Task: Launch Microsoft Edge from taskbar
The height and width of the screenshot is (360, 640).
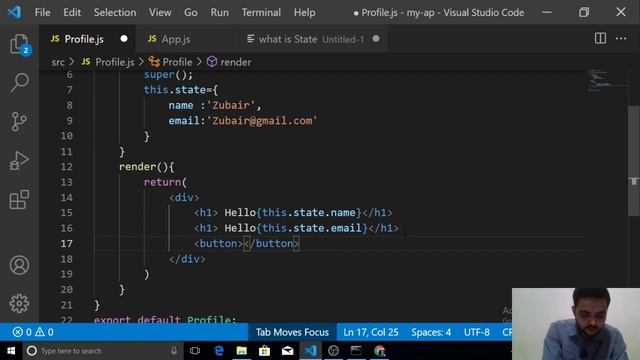Action: click(x=219, y=351)
